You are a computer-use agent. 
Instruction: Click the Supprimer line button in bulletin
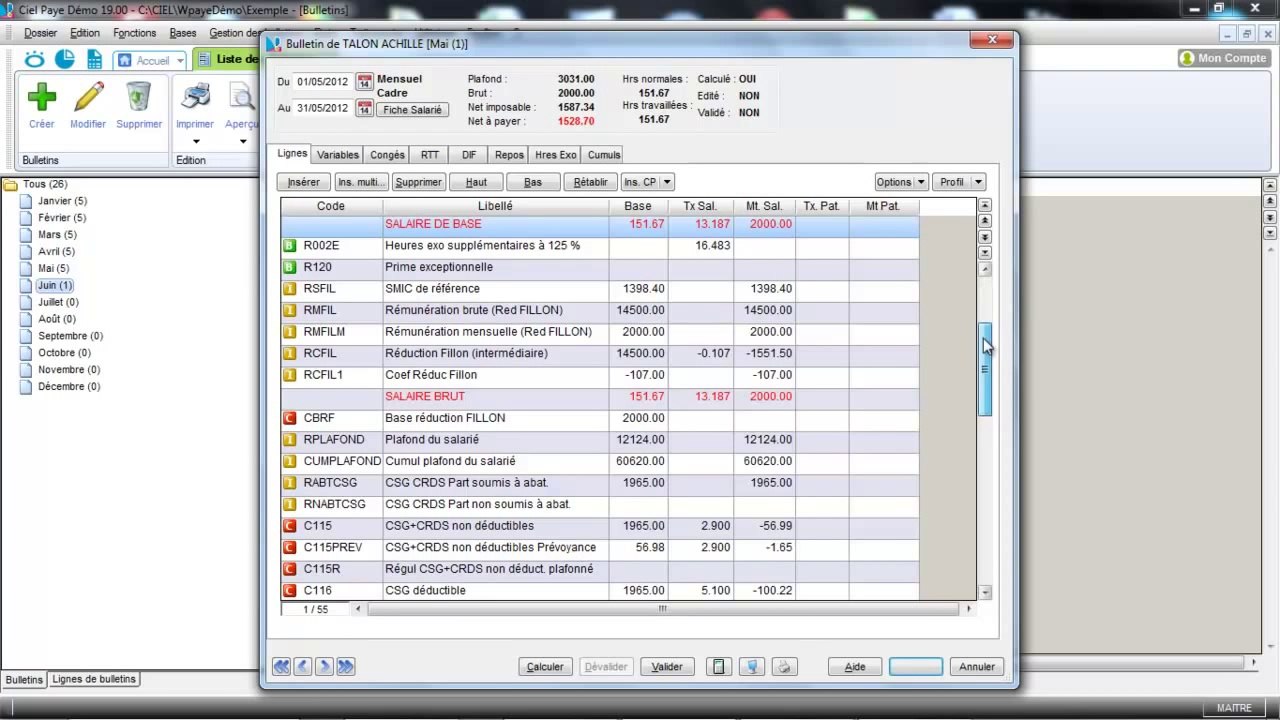pyautogui.click(x=418, y=182)
